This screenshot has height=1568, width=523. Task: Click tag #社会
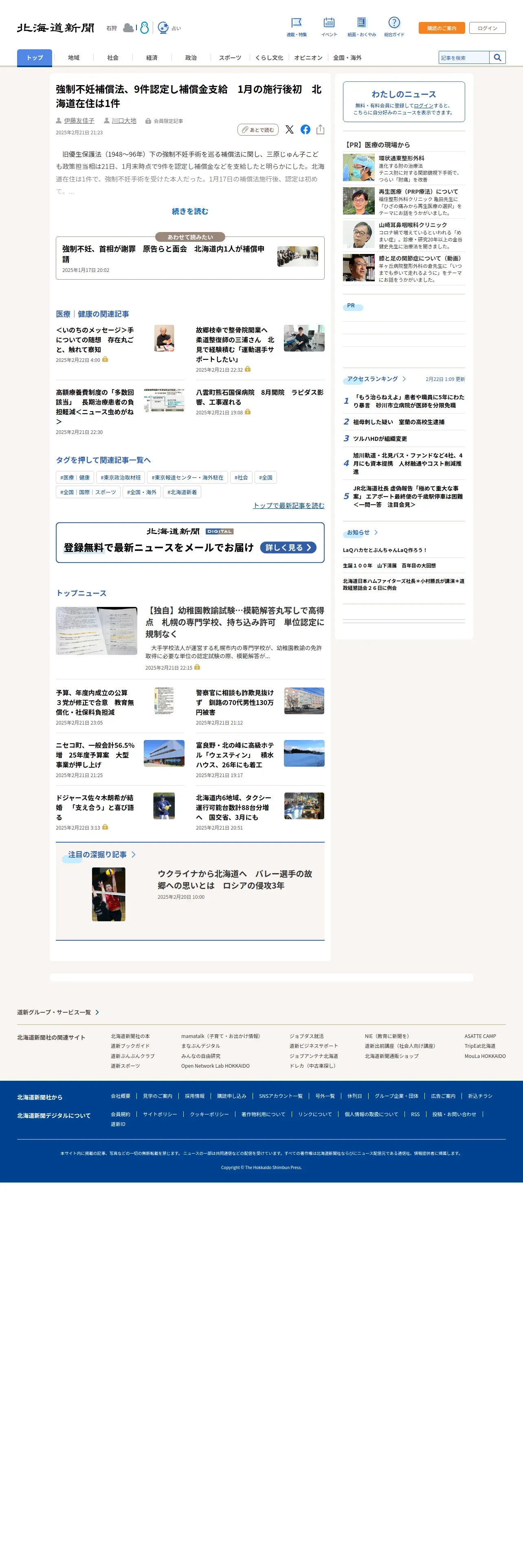[x=241, y=477]
